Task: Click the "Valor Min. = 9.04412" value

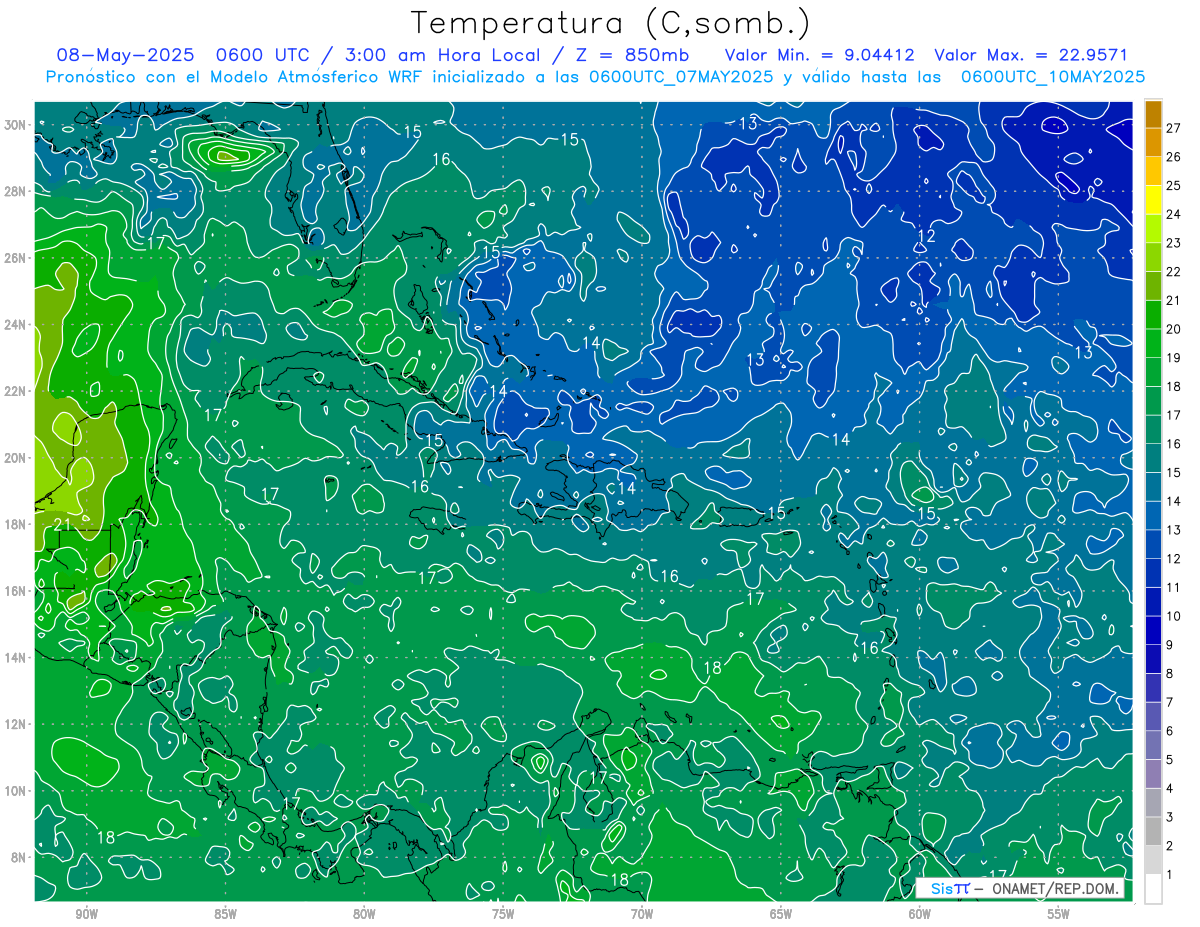Action: pyautogui.click(x=819, y=56)
